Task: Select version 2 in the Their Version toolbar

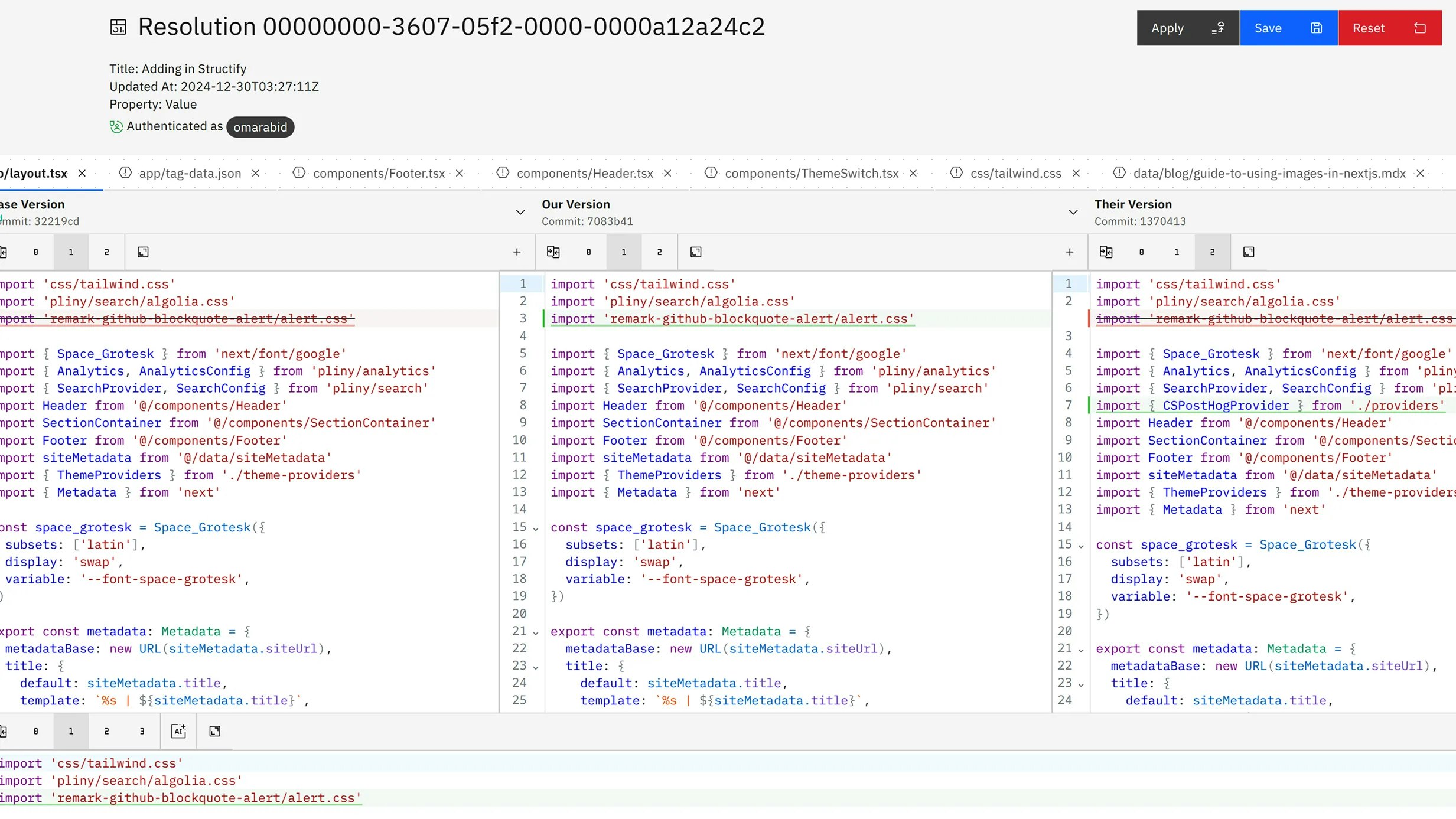Action: click(1211, 252)
